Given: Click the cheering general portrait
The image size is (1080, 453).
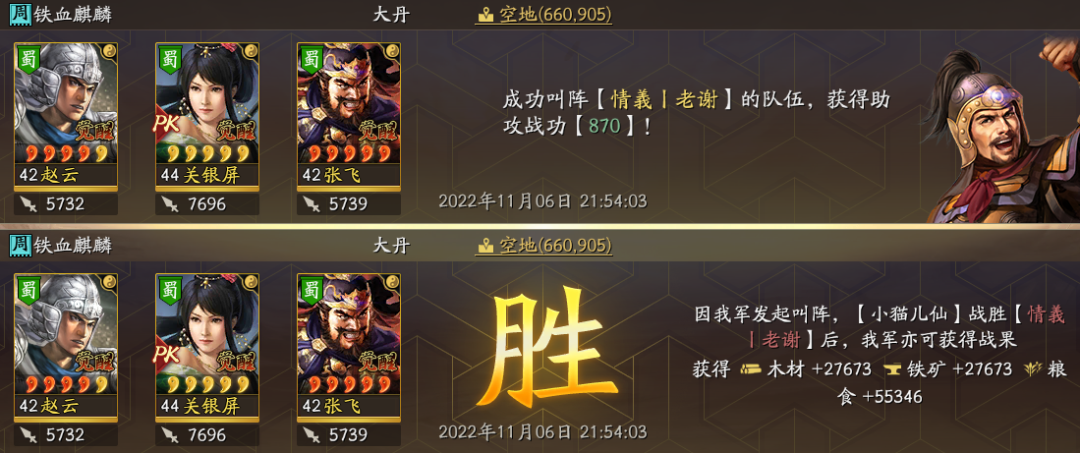Looking at the screenshot, I should pos(1003,129).
